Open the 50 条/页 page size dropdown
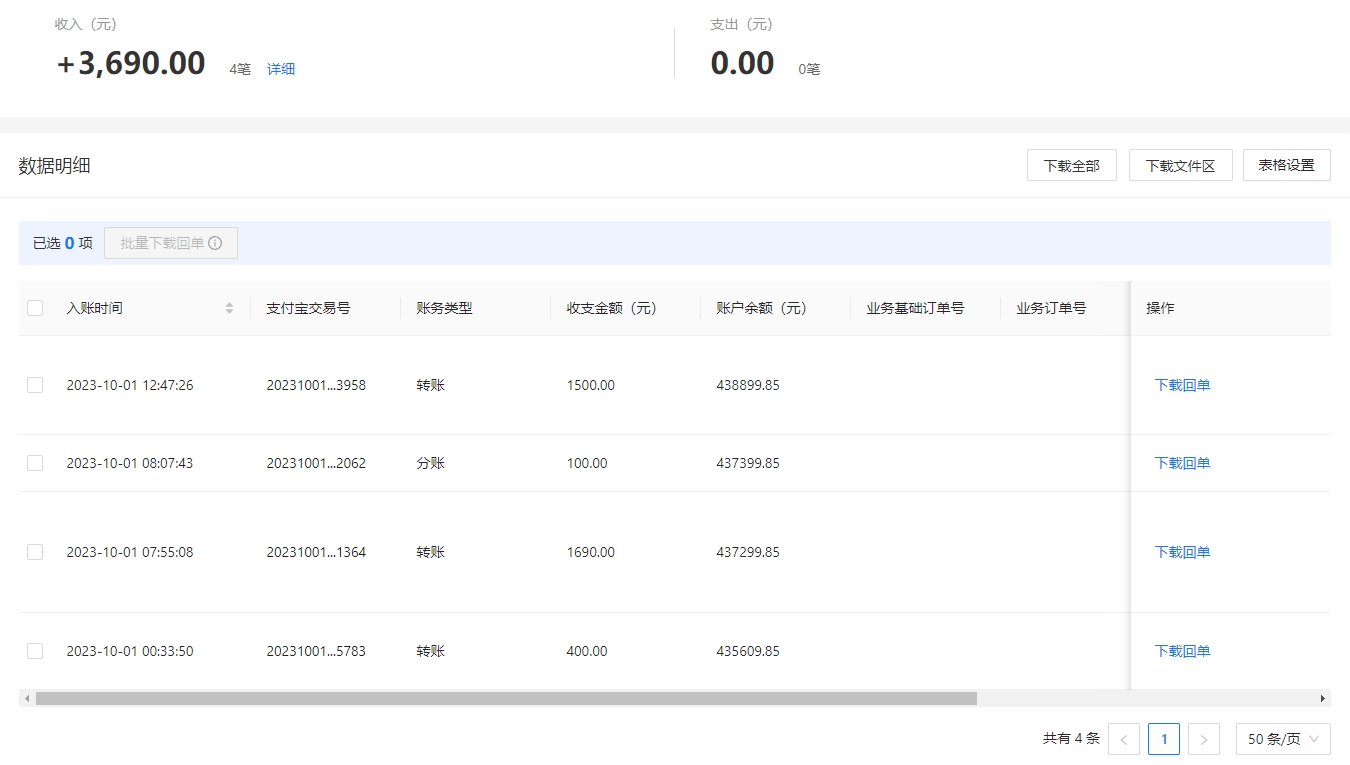 [1283, 739]
